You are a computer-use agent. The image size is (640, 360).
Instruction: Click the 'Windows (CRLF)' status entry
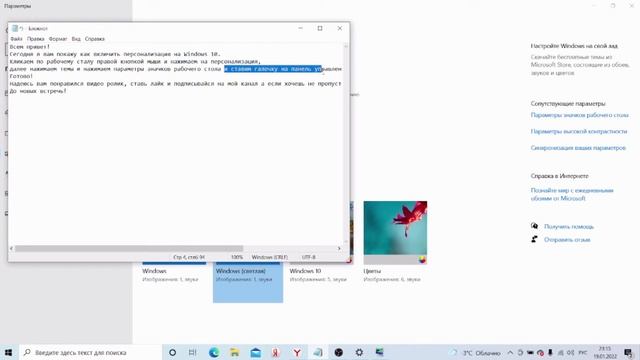(269, 257)
